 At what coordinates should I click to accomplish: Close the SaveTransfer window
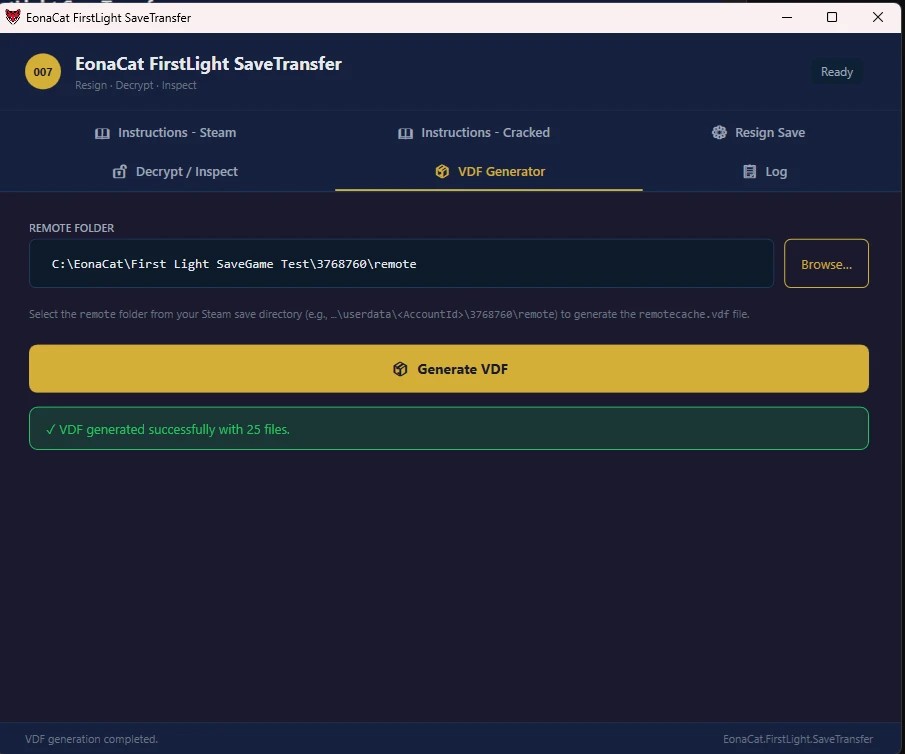coord(877,17)
